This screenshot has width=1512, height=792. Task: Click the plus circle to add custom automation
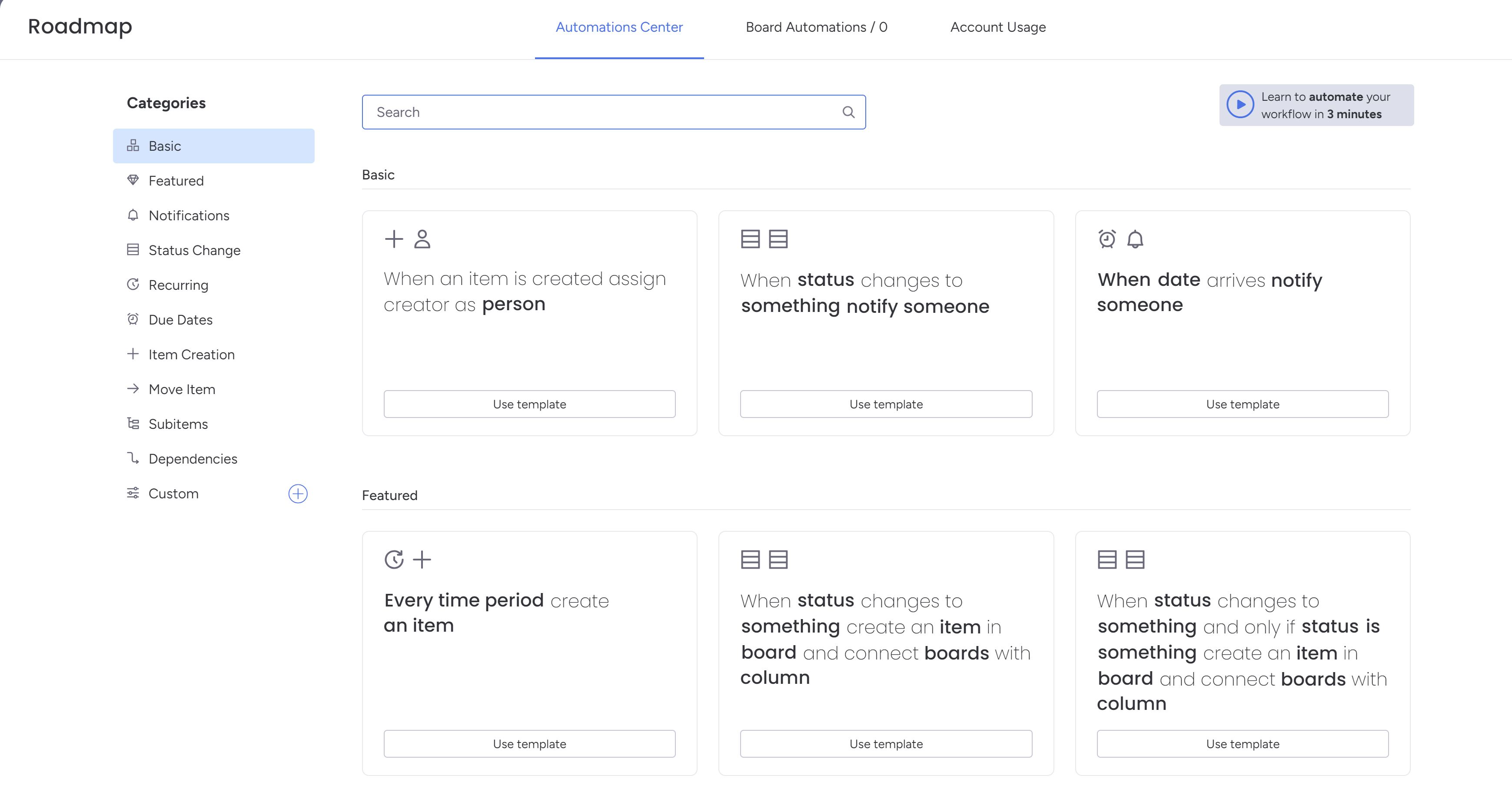(x=298, y=494)
